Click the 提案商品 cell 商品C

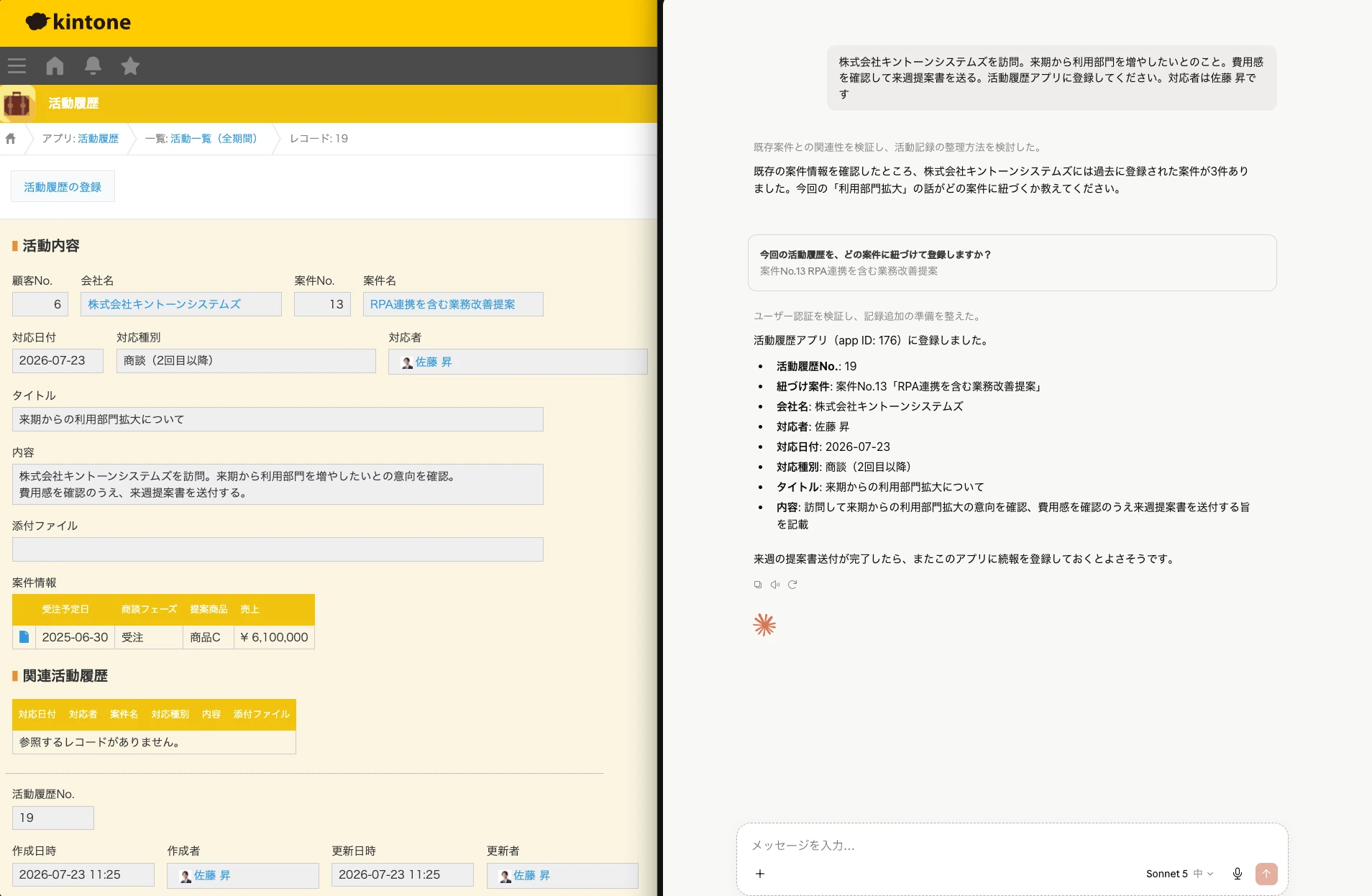[209, 637]
